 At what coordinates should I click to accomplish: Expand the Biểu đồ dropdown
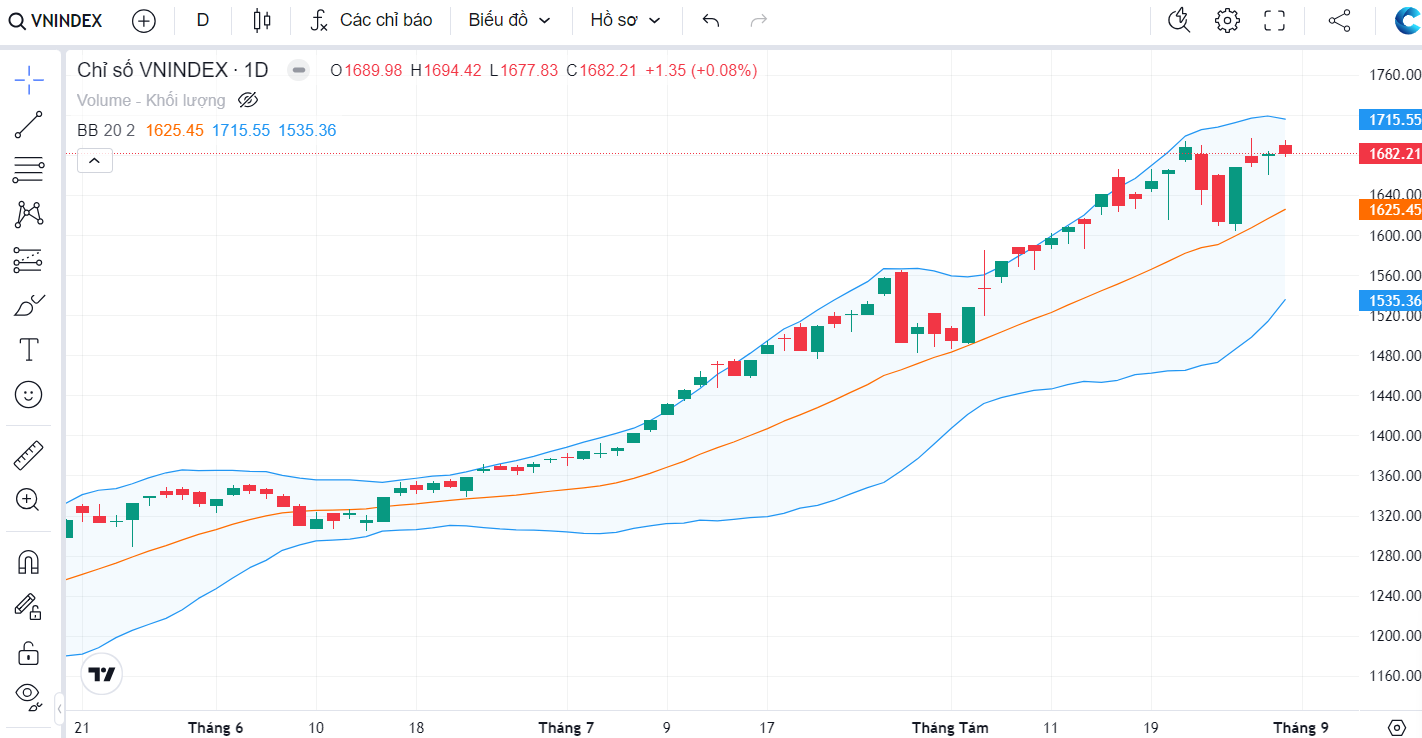(510, 20)
